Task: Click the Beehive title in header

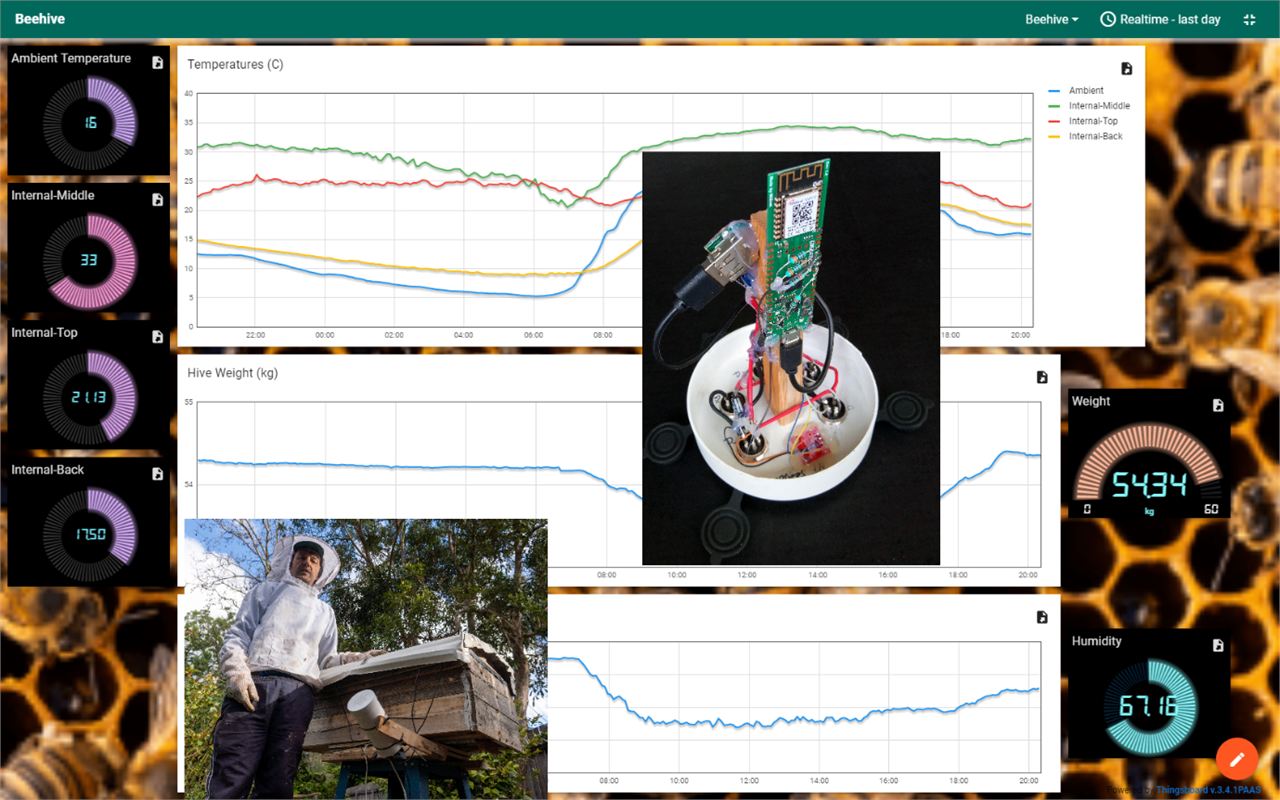Action: tap(39, 19)
